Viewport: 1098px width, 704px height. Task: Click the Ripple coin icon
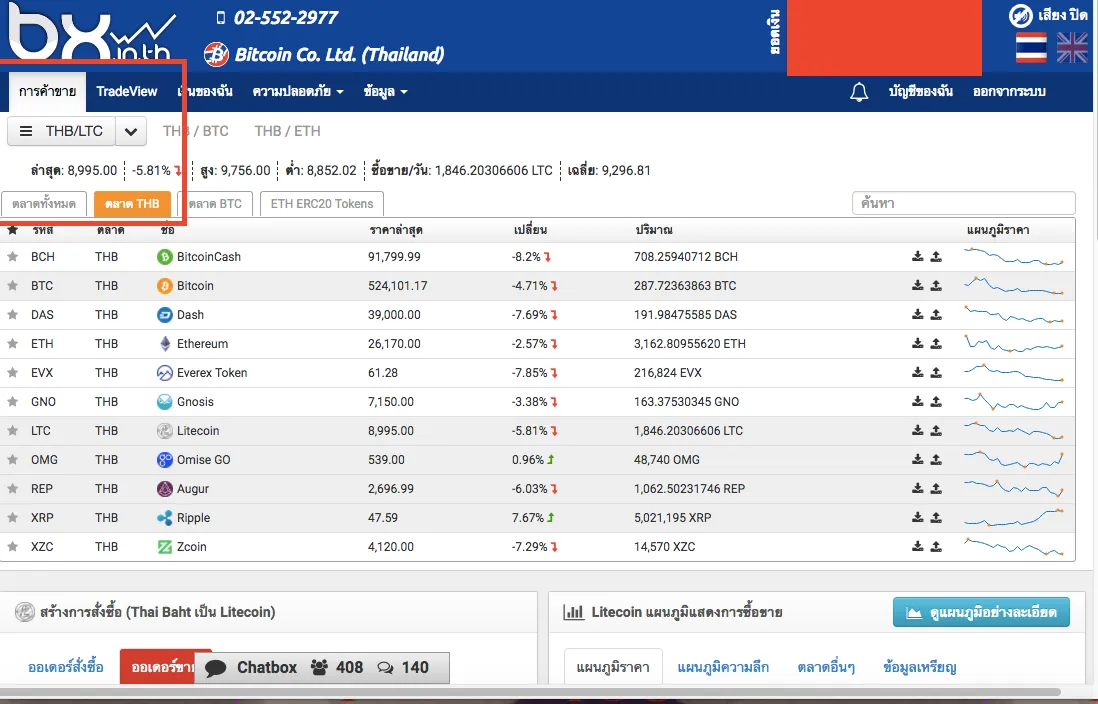click(x=165, y=518)
